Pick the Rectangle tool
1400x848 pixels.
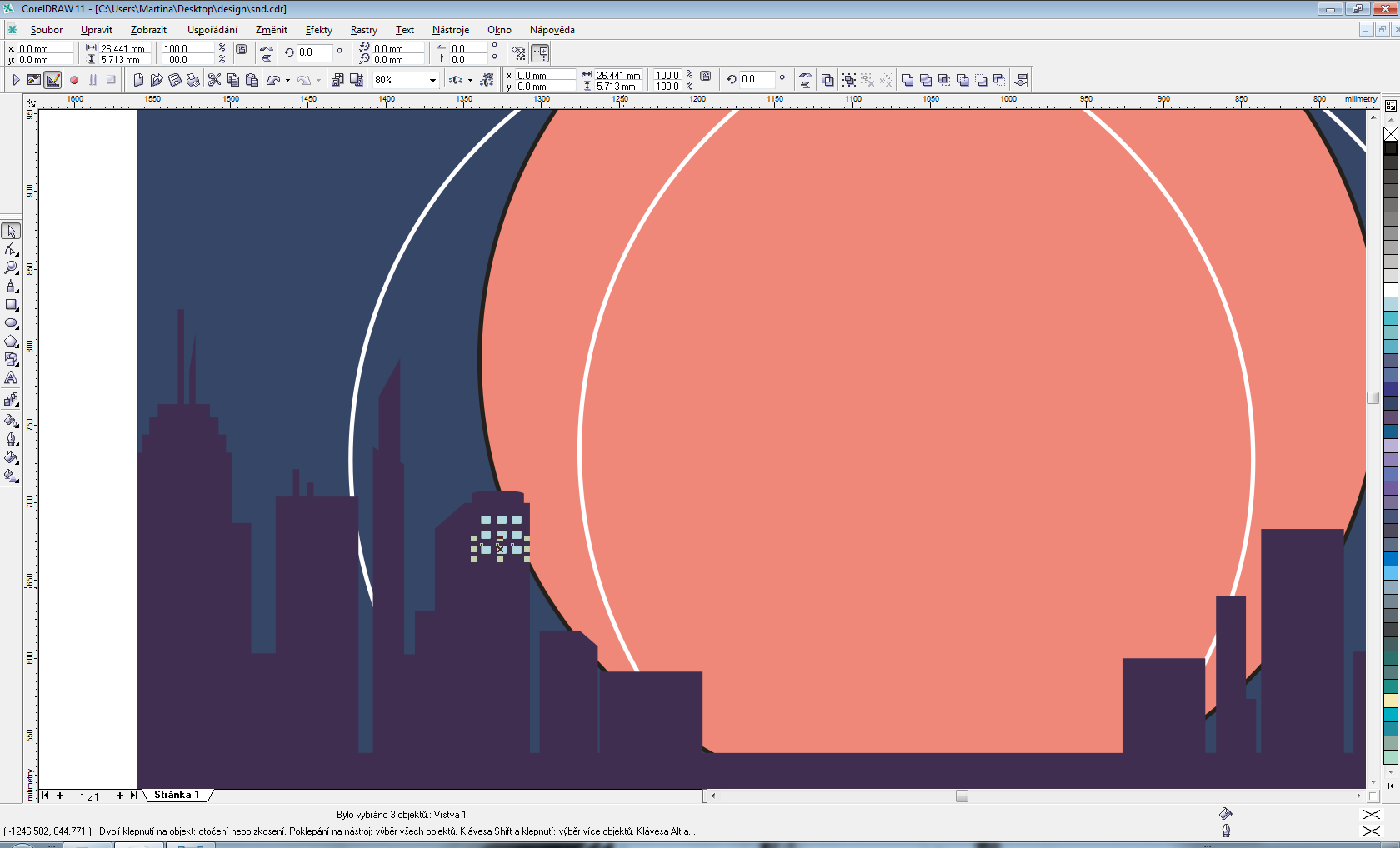12,305
